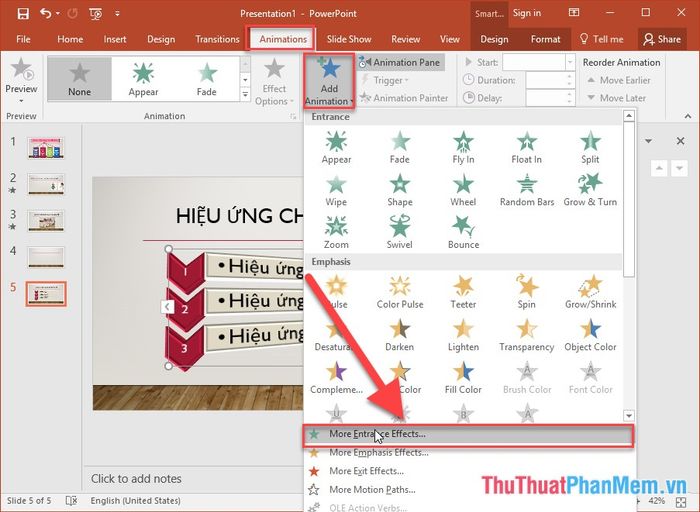This screenshot has height=512, width=700.
Task: Select the Split entrance effect
Action: (590, 147)
